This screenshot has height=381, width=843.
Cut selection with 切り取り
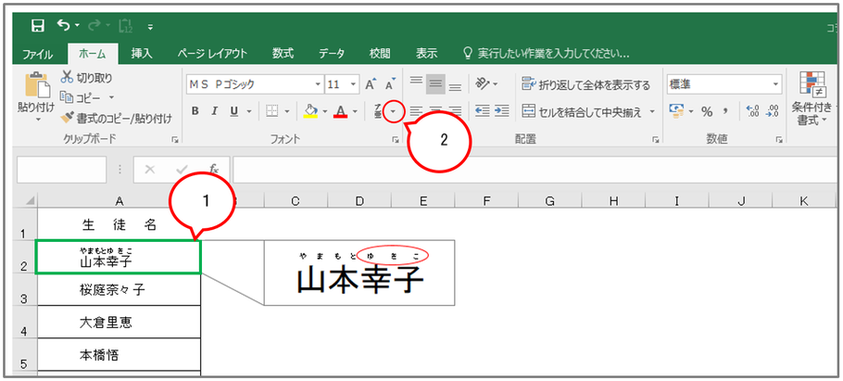(x=87, y=78)
